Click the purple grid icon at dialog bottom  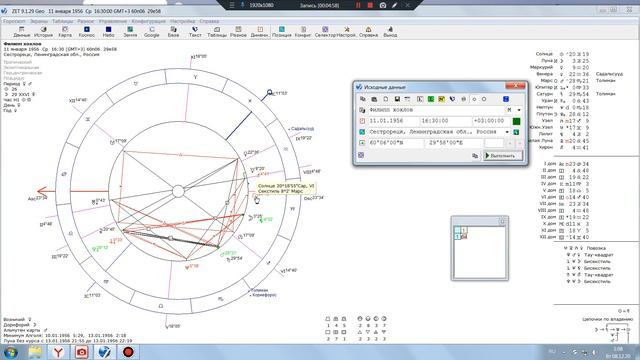[x=361, y=155]
